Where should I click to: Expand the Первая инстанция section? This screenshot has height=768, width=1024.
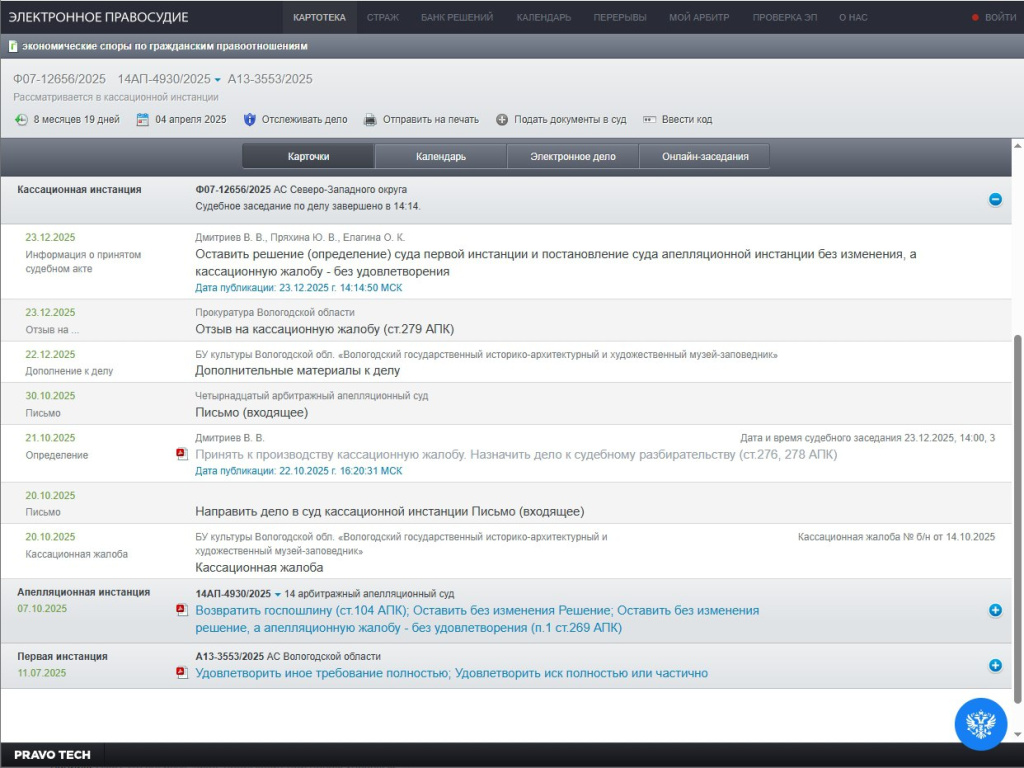[995, 665]
